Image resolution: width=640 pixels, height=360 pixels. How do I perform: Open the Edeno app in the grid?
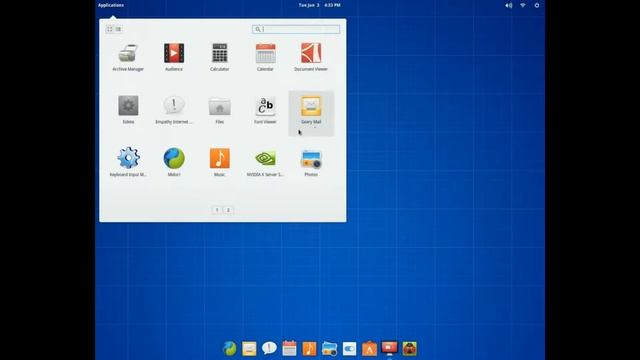[128, 110]
